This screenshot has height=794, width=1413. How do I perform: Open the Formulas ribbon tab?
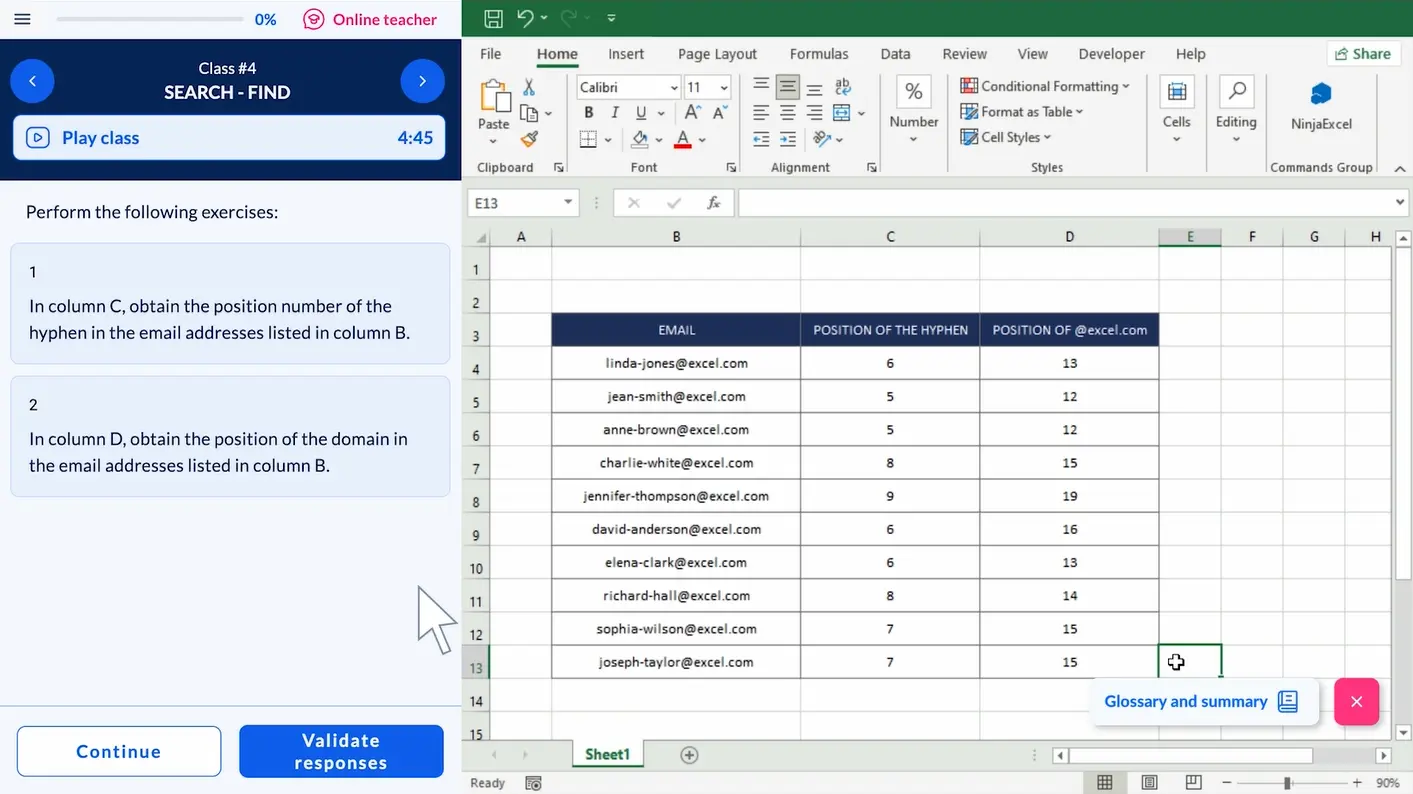click(818, 54)
